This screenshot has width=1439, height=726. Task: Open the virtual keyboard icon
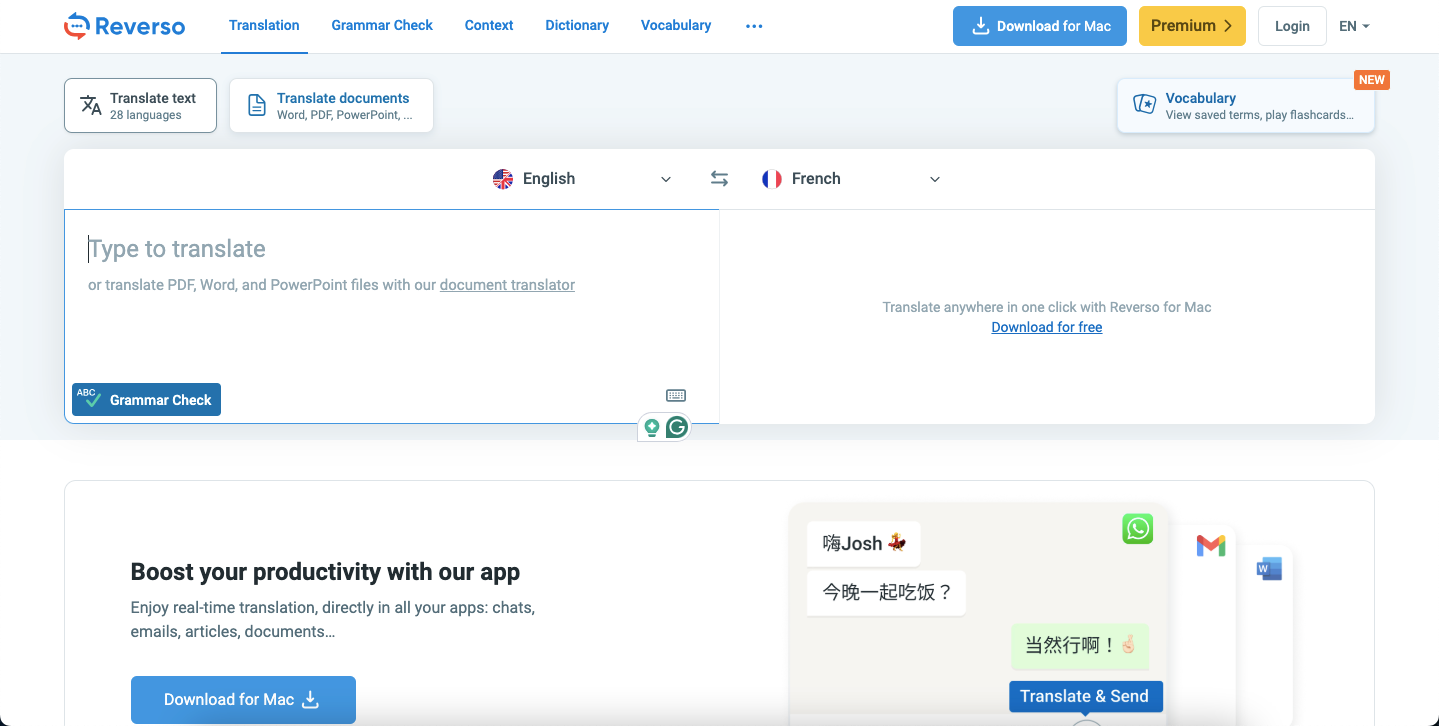click(x=676, y=395)
